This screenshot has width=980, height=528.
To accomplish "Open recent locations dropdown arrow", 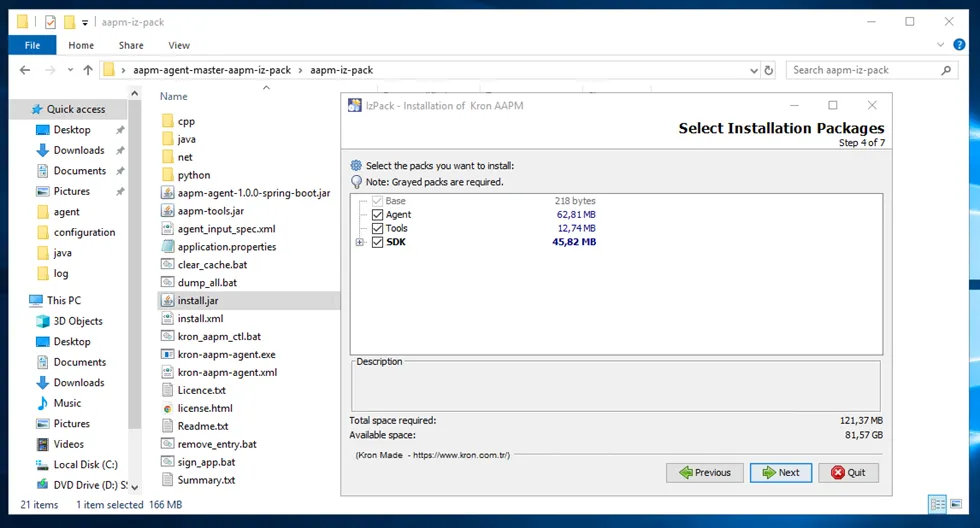I will click(70, 70).
